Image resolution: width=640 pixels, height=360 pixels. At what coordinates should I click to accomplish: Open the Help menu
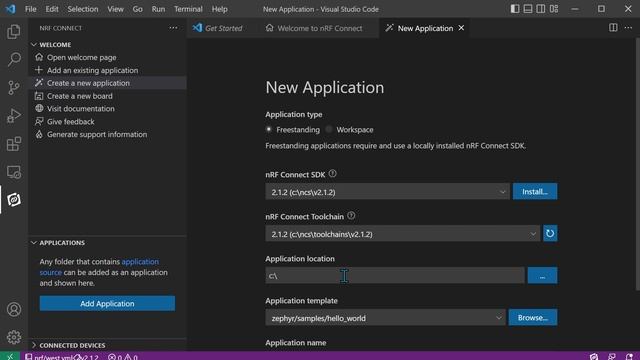click(220, 9)
